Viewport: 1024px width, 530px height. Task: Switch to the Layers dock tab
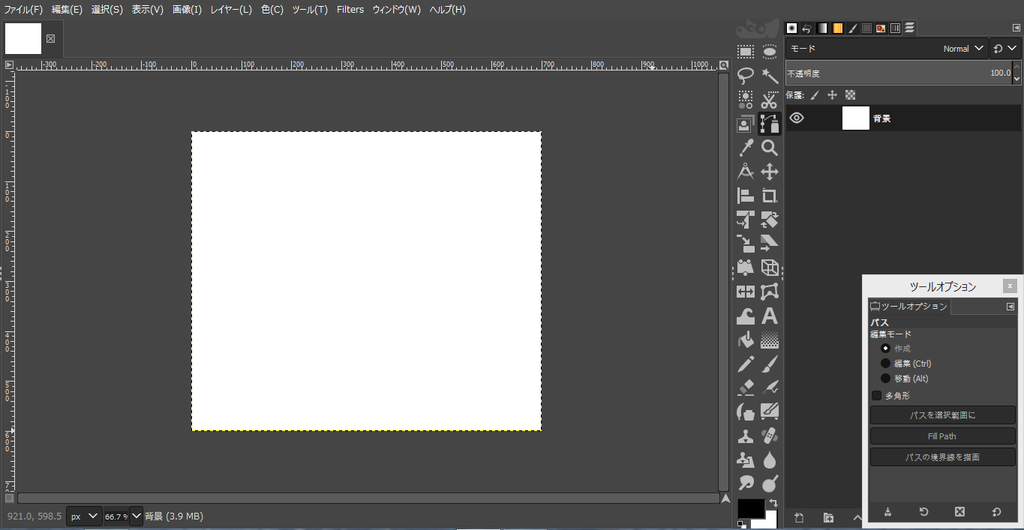(x=910, y=28)
